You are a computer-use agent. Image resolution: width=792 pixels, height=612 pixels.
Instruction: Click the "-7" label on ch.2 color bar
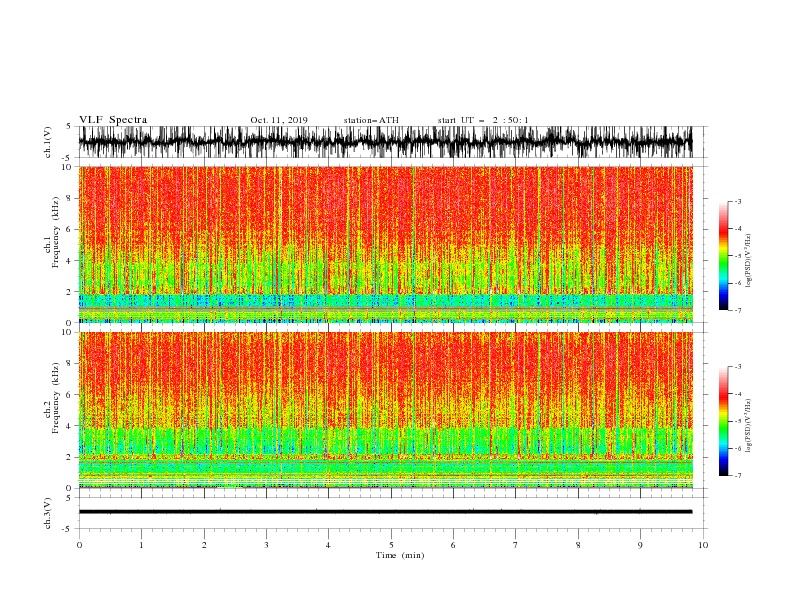click(738, 476)
